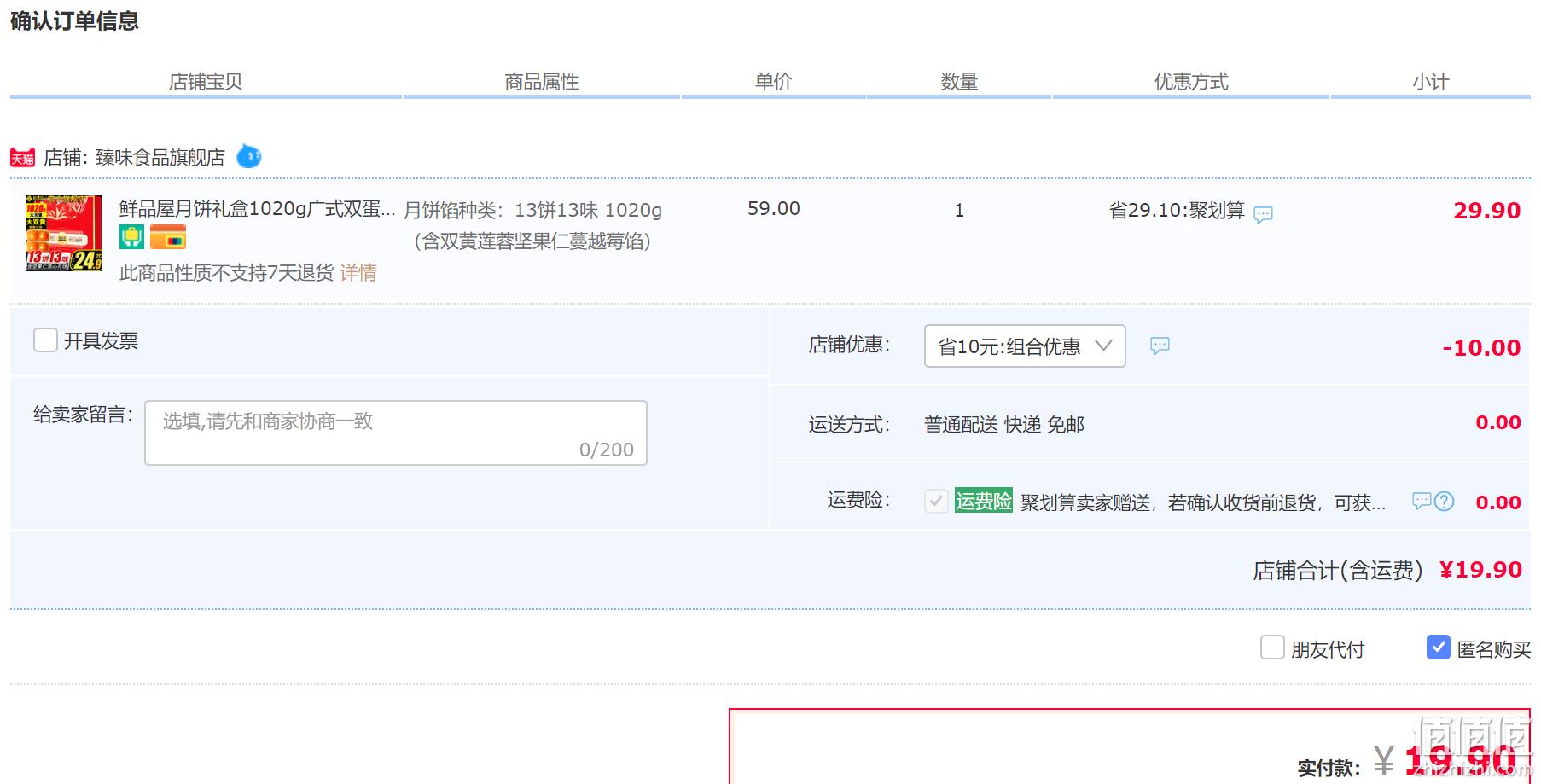The width and height of the screenshot is (1541, 784).
Task: Click the -10.00 store discount amount
Action: click(1481, 348)
